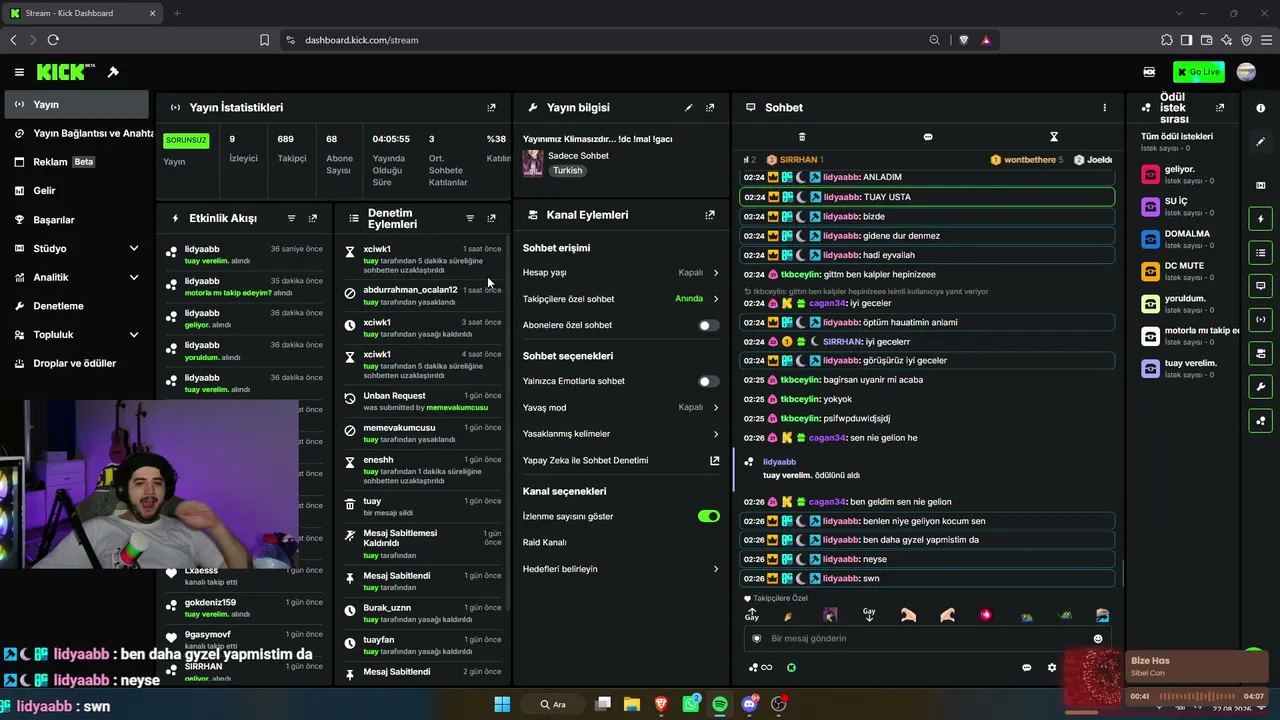The image size is (1280, 720).
Task: Select Gelir in the left sidebar
Action: pyautogui.click(x=76, y=190)
